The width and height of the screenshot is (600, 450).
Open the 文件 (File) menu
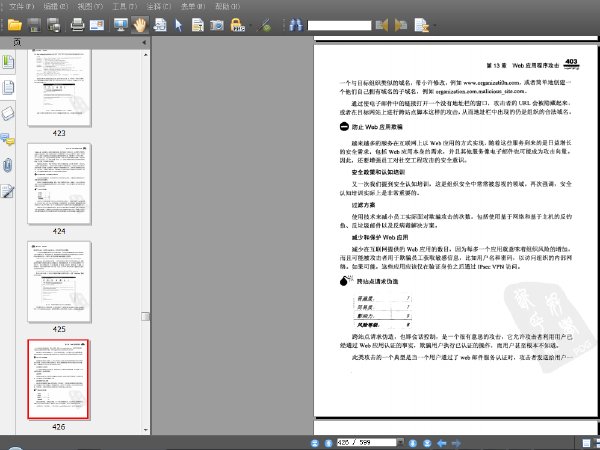click(x=21, y=6)
